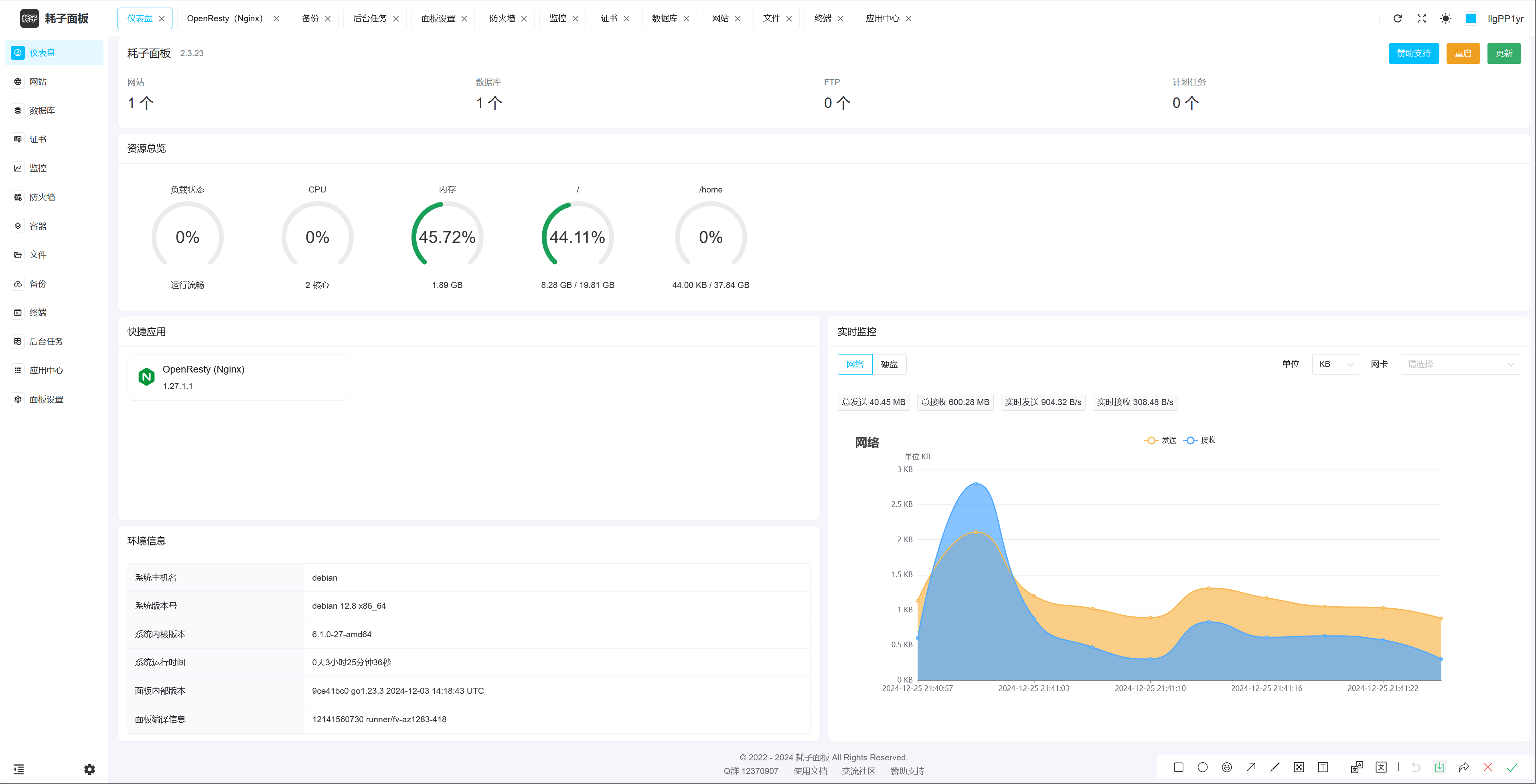Click the refresh page icon in header
This screenshot has height=784, width=1536.
click(x=1397, y=18)
